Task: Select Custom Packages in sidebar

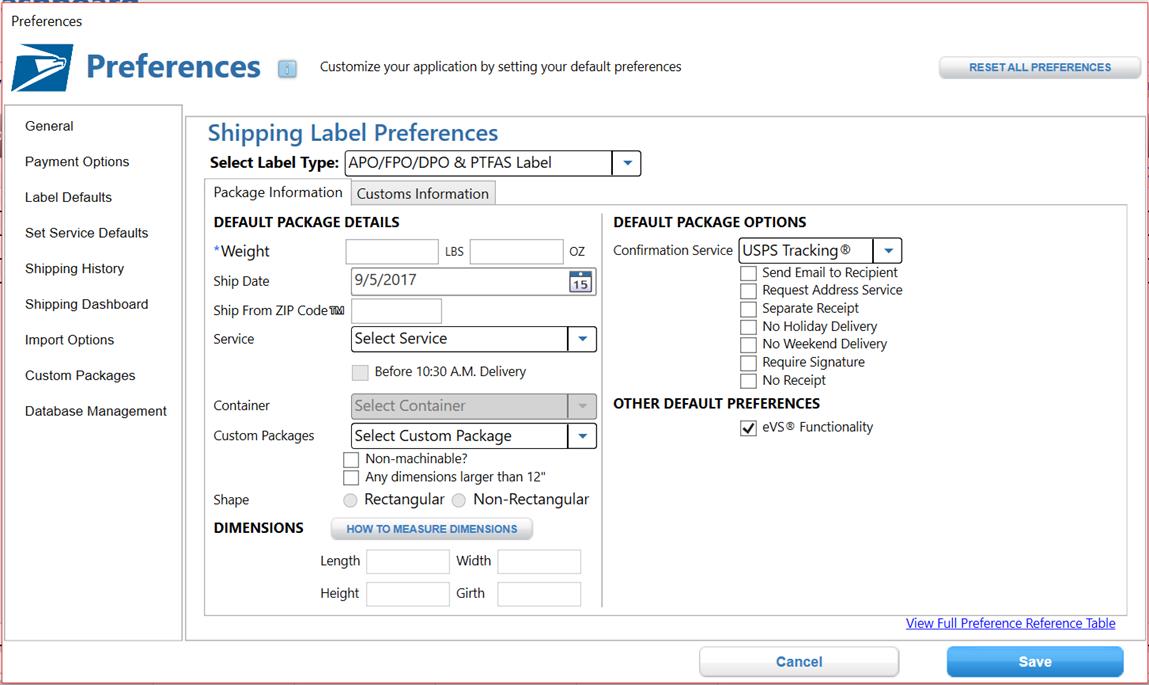Action: [80, 376]
